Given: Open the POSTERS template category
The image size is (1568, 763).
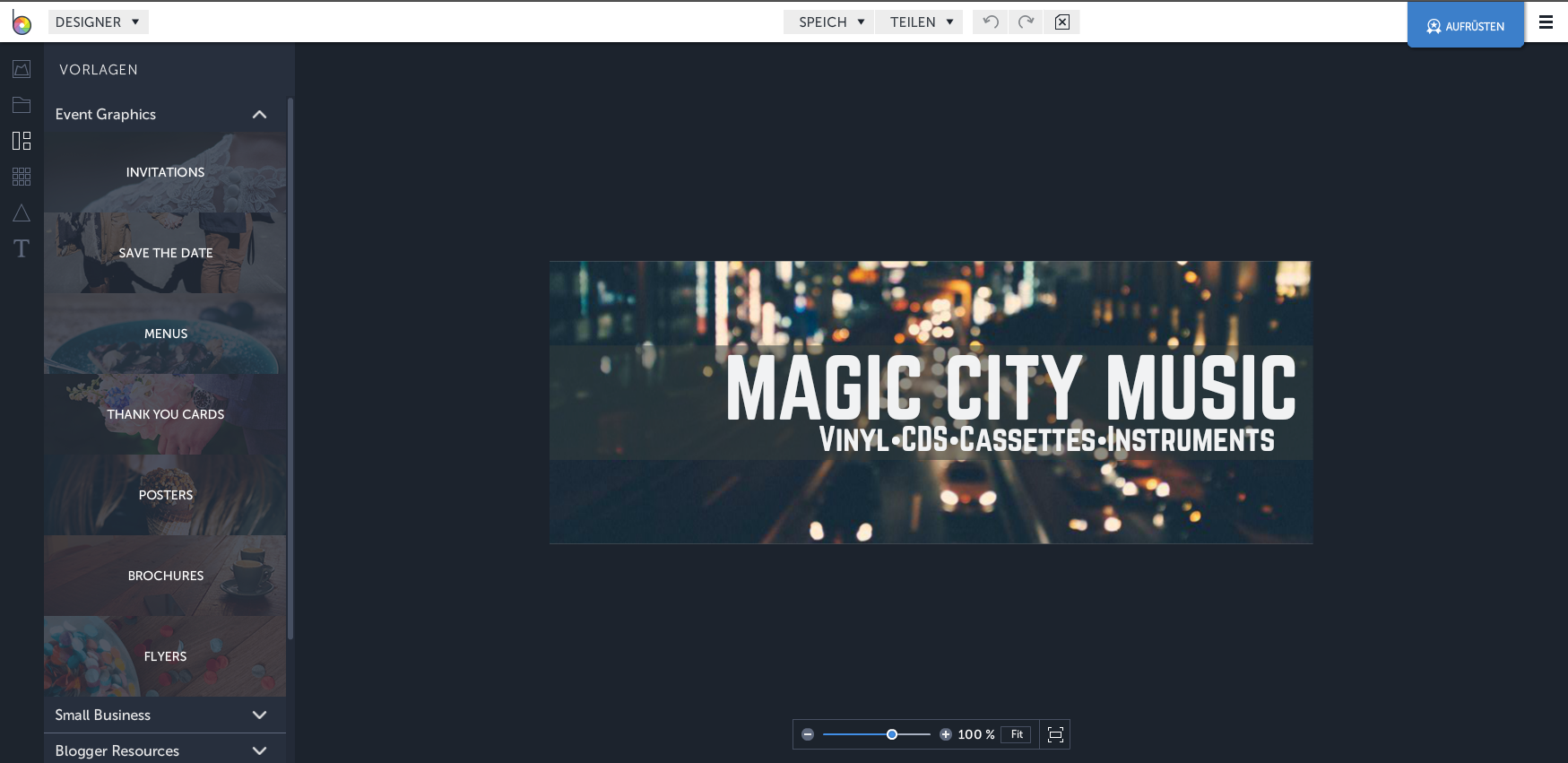Looking at the screenshot, I should (165, 495).
